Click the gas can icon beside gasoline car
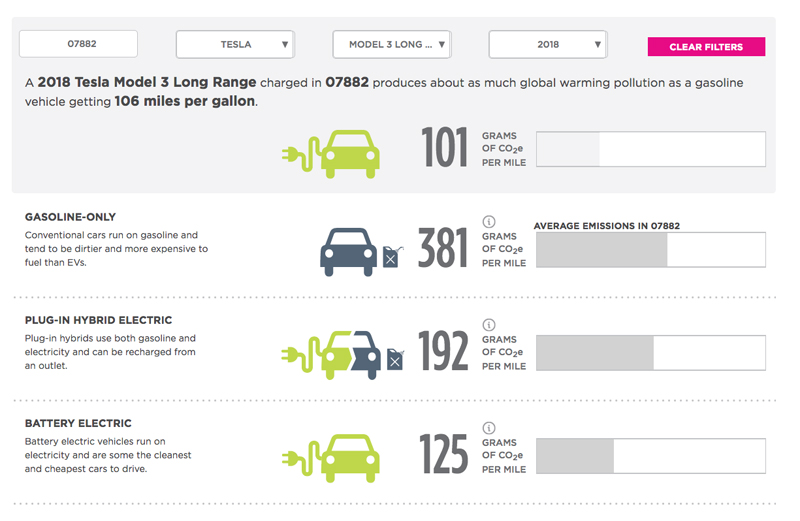Image resolution: width=800 pixels, height=521 pixels. coord(392,257)
